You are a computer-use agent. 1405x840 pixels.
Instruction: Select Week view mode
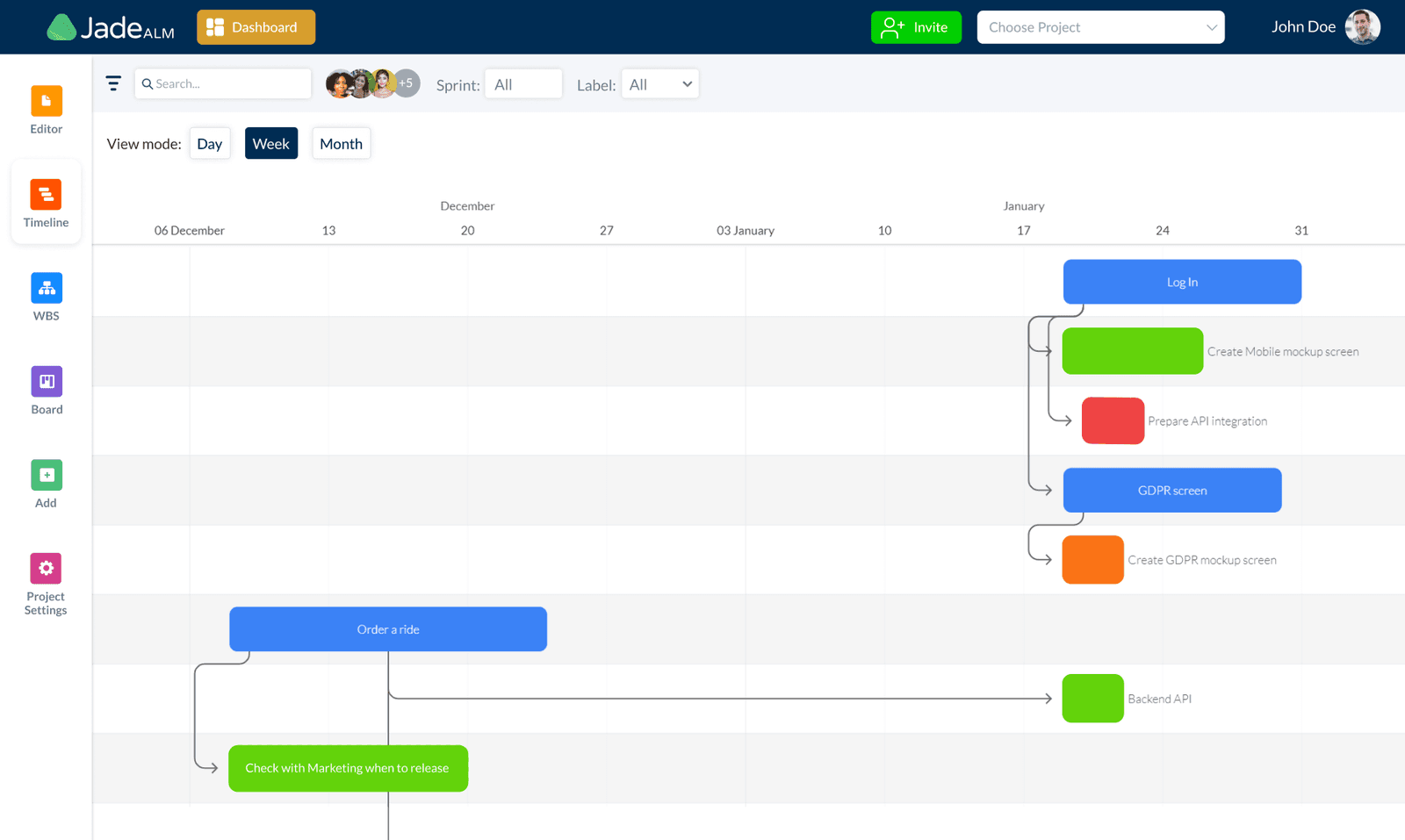coord(270,144)
